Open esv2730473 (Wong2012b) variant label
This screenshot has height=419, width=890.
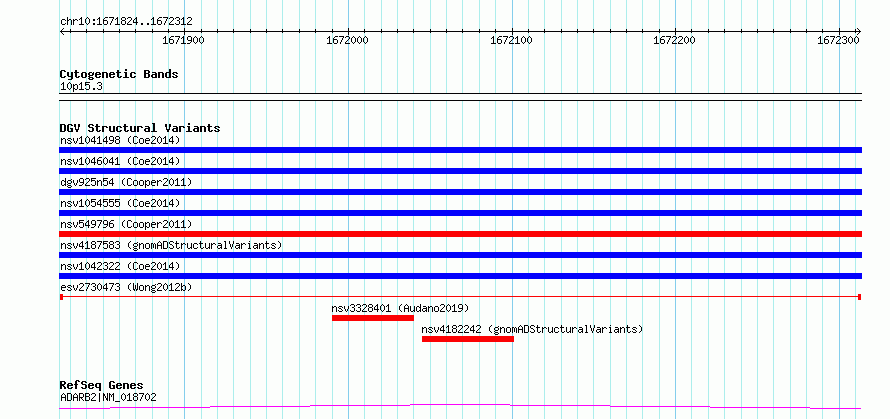tap(126, 288)
